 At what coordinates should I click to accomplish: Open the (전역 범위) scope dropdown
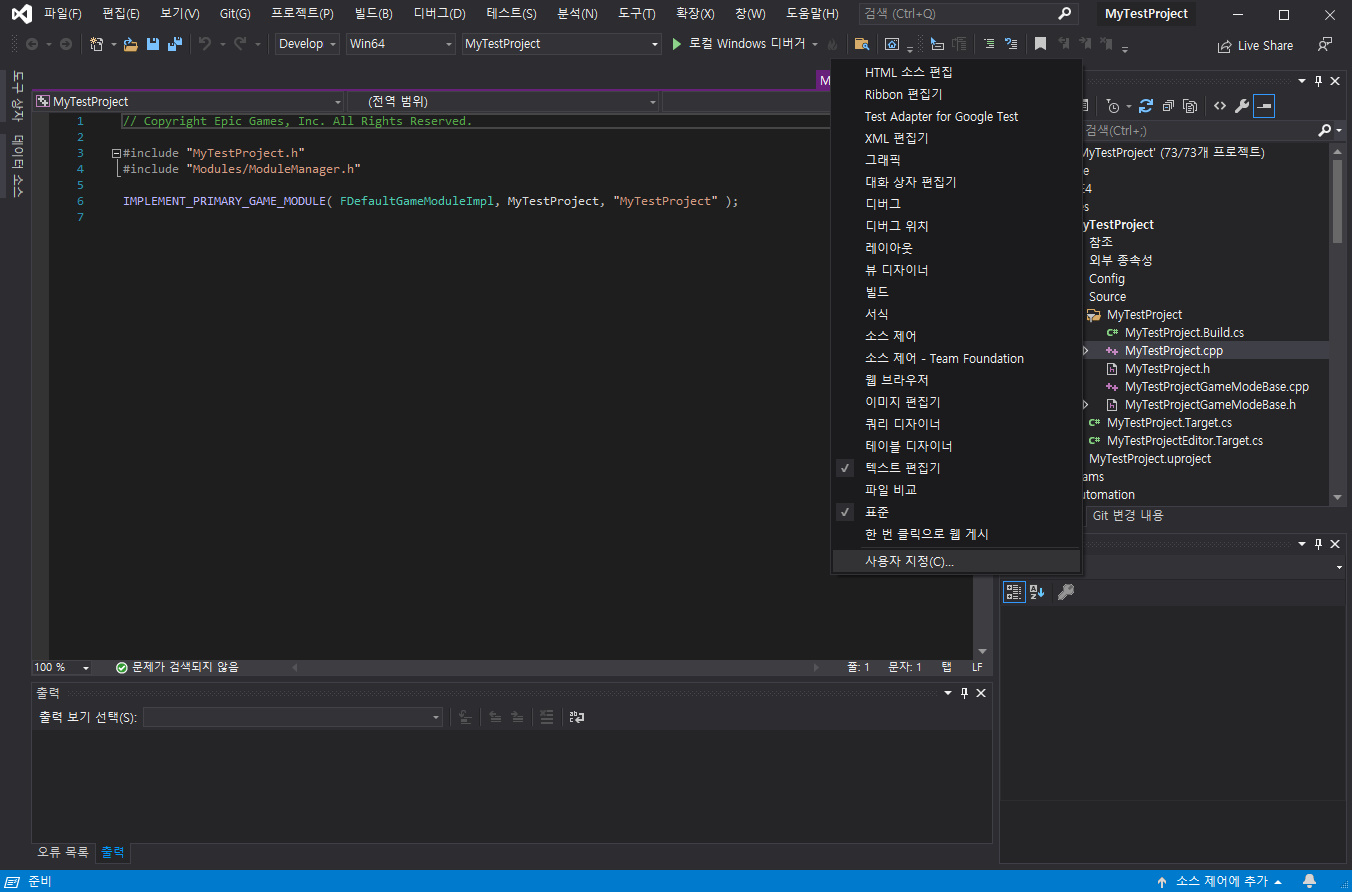503,101
